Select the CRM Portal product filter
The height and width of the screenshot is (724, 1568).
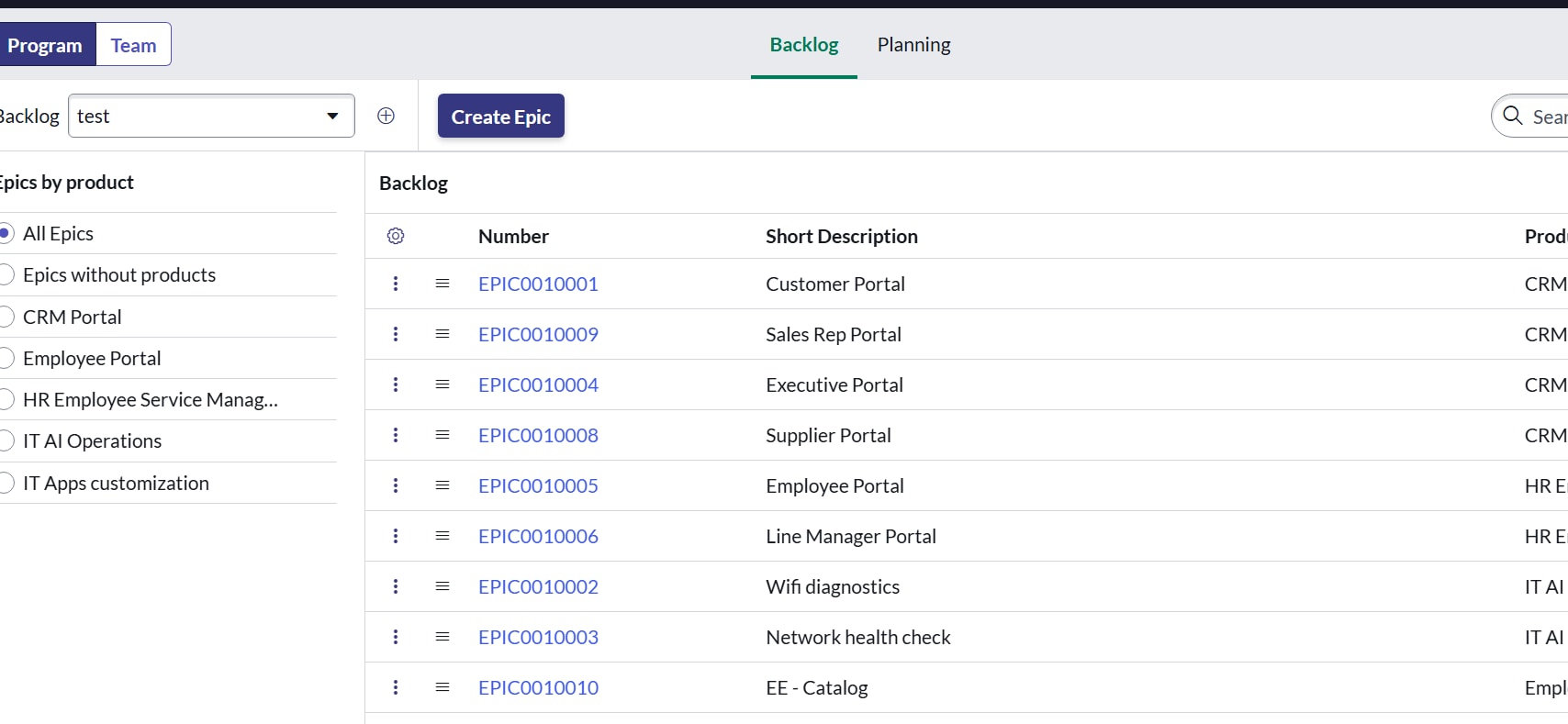point(6,317)
